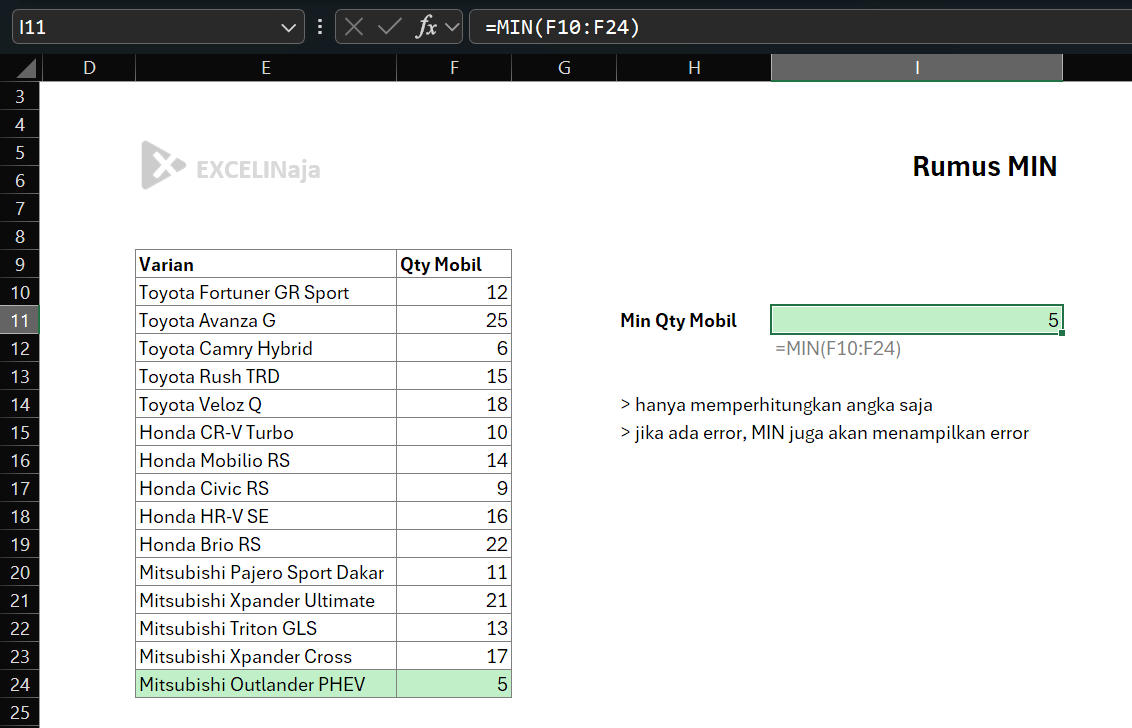Click quantity 13 for Triton GLS
Screen dimensions: 1132x728
(x=454, y=628)
